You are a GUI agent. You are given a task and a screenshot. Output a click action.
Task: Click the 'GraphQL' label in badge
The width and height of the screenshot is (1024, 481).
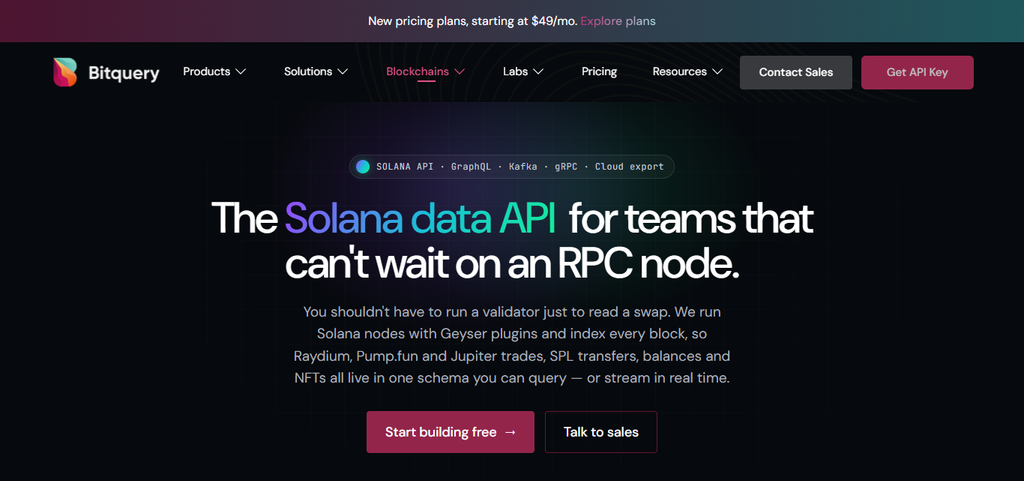click(x=471, y=166)
